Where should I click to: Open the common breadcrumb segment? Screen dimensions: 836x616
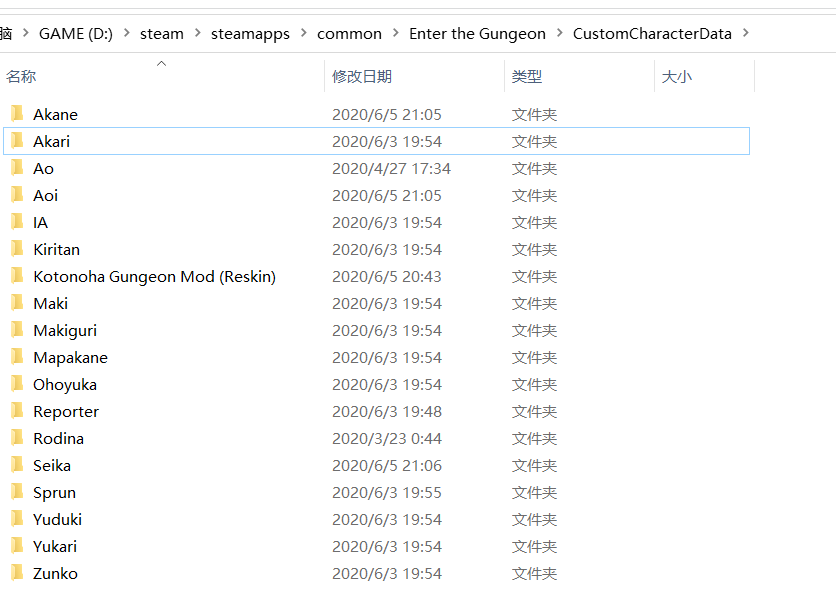pos(349,34)
